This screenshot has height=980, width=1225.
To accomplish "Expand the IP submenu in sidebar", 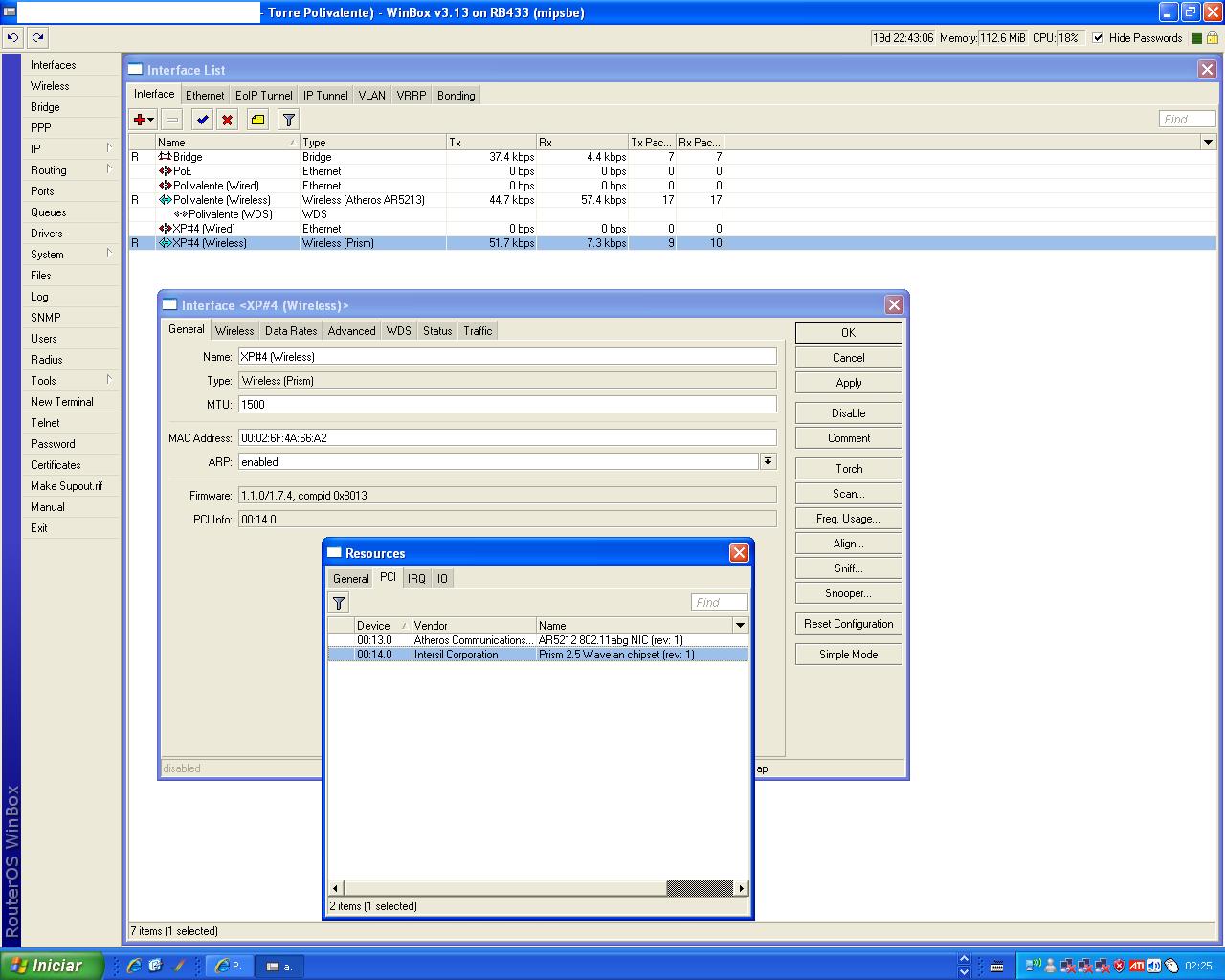I will click(109, 148).
